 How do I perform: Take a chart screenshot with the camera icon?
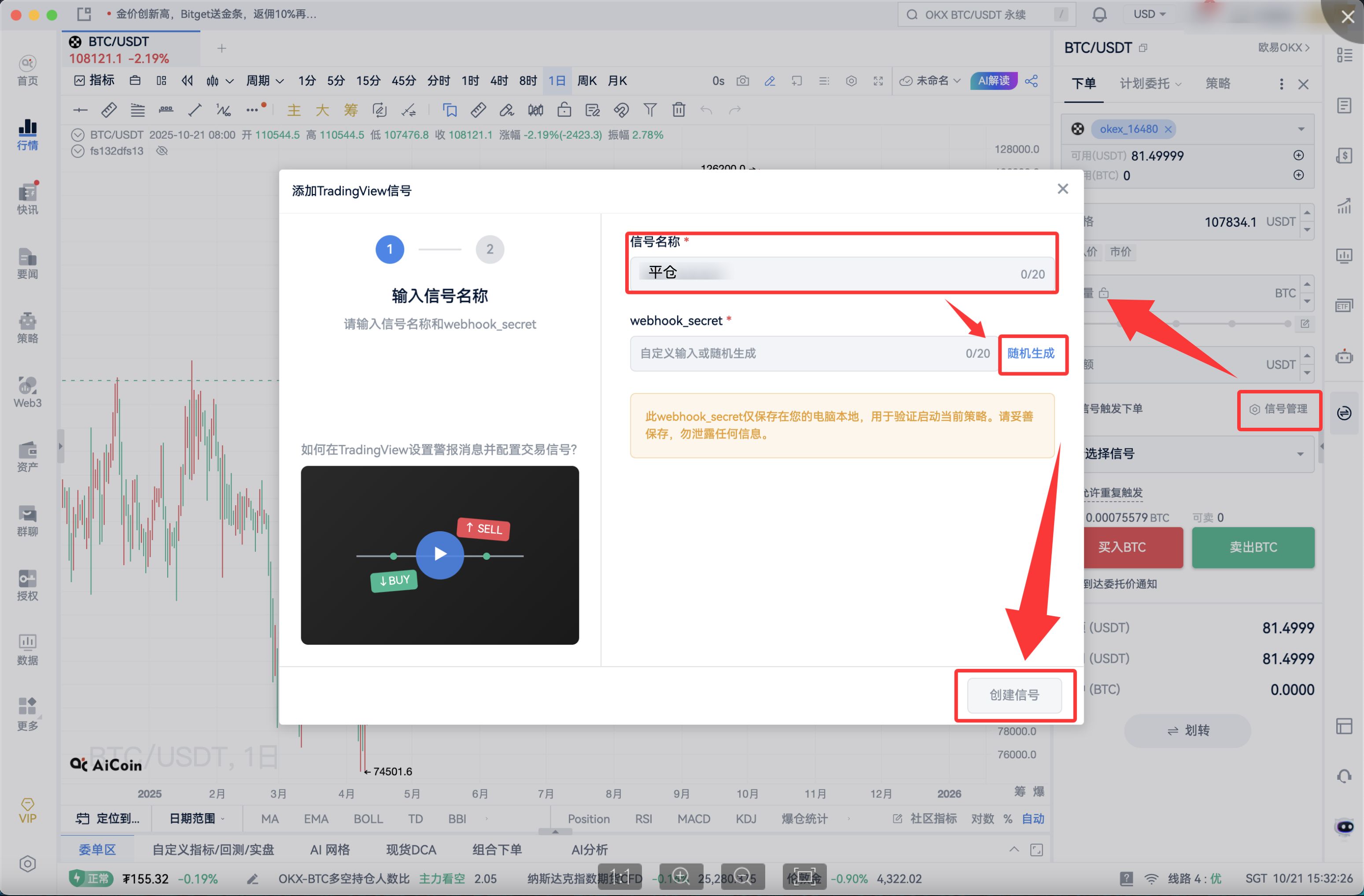coord(743,81)
